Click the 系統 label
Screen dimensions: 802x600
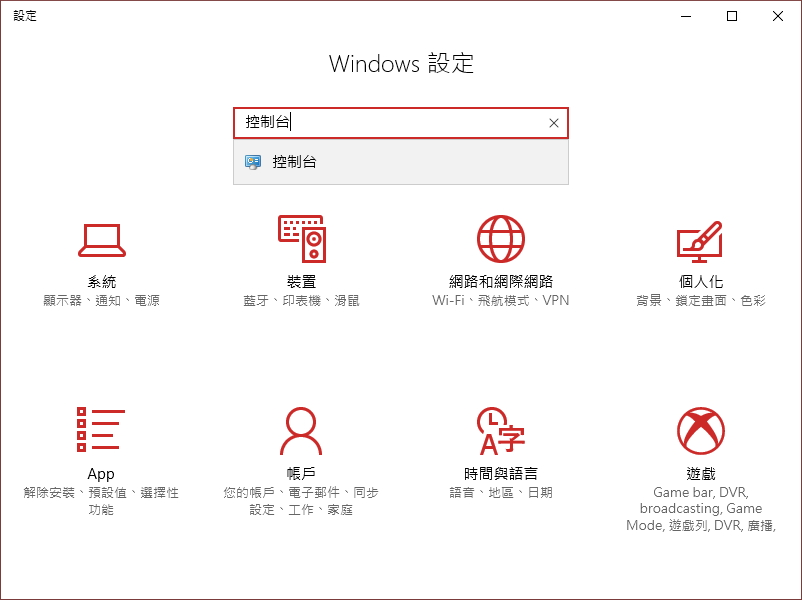click(102, 281)
